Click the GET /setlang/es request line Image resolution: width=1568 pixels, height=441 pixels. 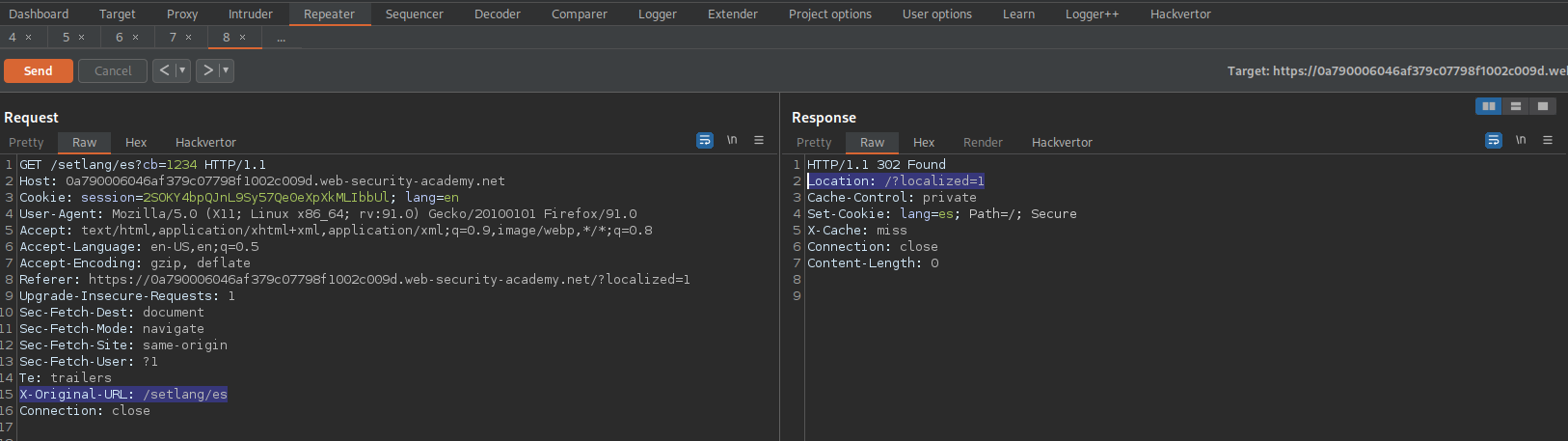tap(143, 164)
